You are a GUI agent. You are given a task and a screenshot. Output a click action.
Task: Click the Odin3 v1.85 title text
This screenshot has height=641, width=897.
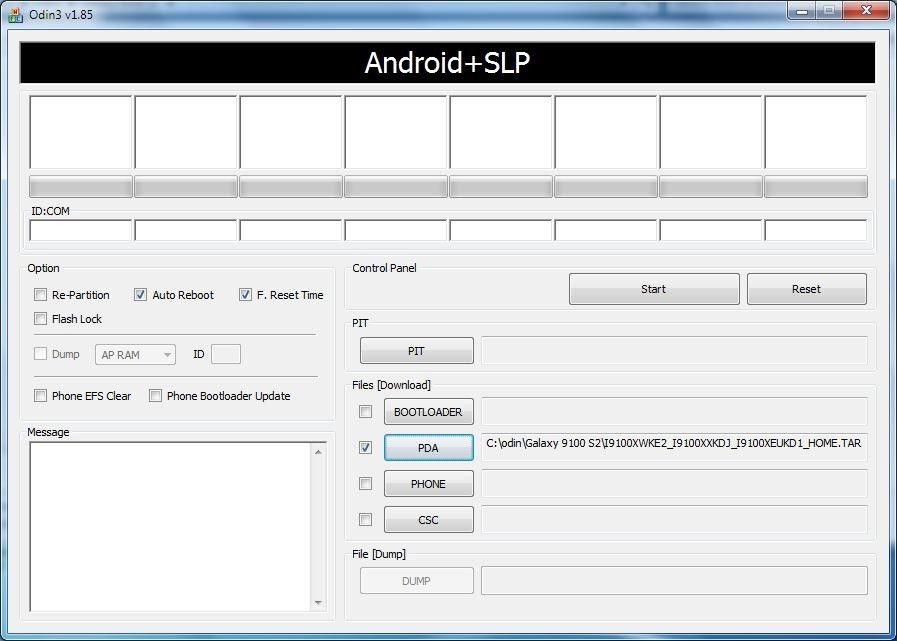61,15
